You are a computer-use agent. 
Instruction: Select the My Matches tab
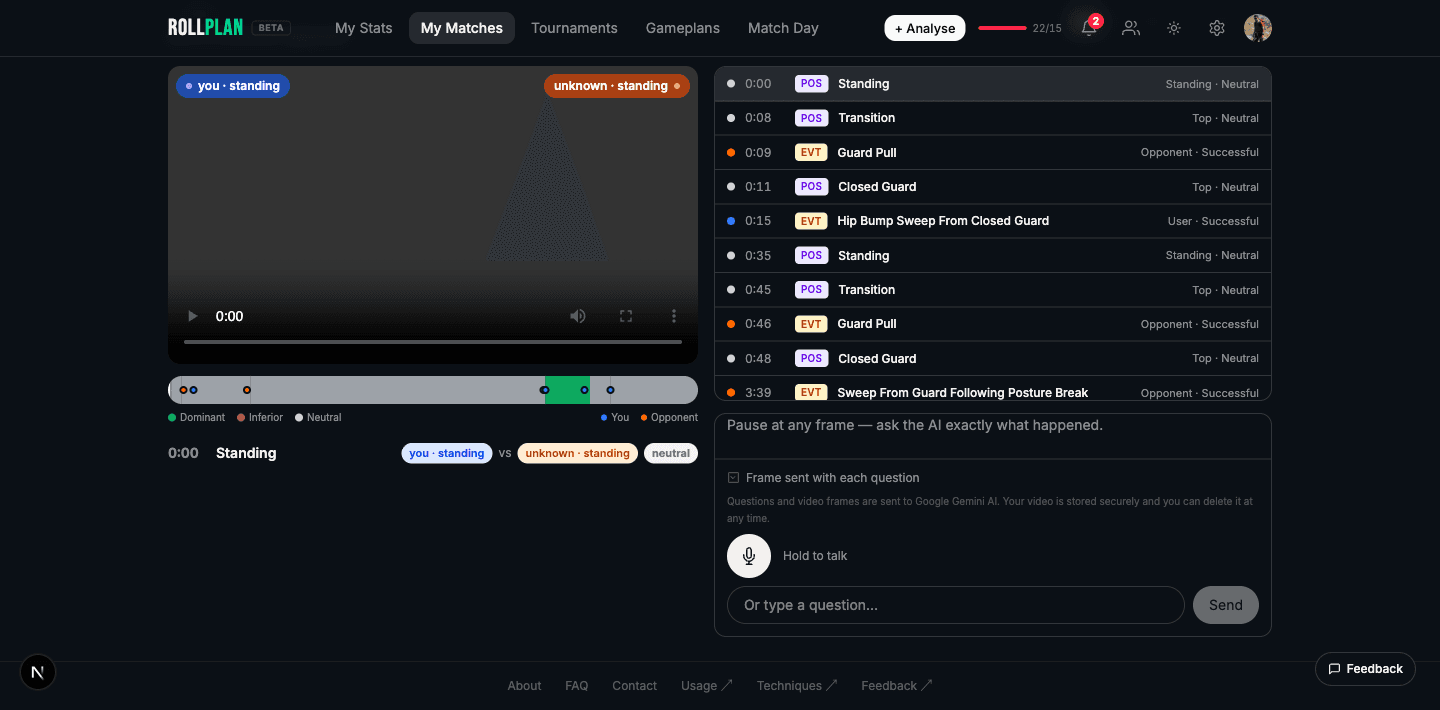click(x=462, y=28)
